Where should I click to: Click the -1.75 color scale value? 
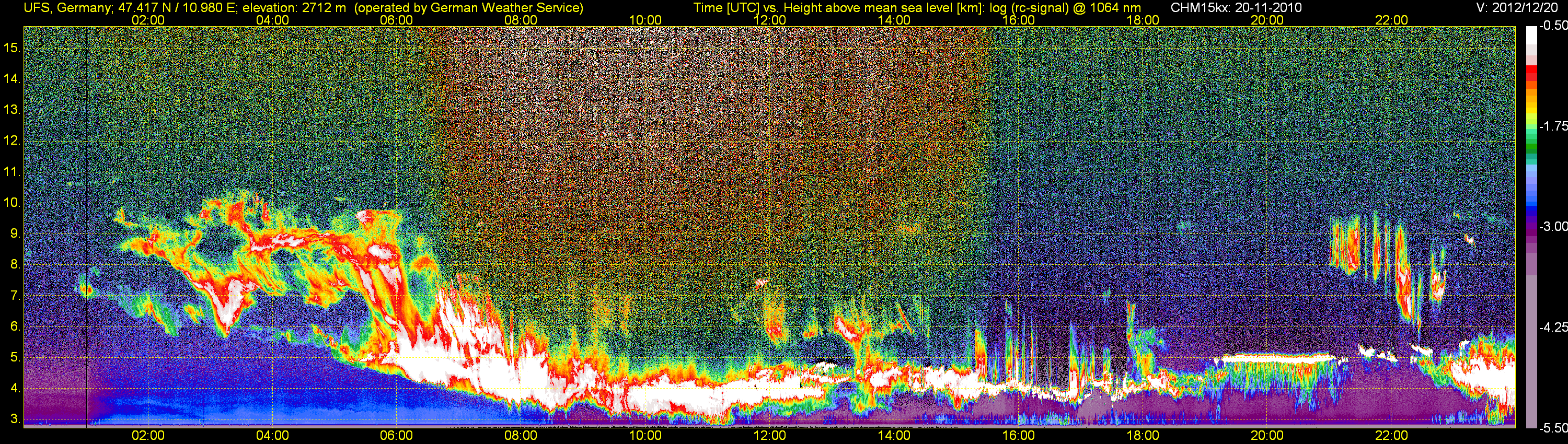click(1553, 126)
